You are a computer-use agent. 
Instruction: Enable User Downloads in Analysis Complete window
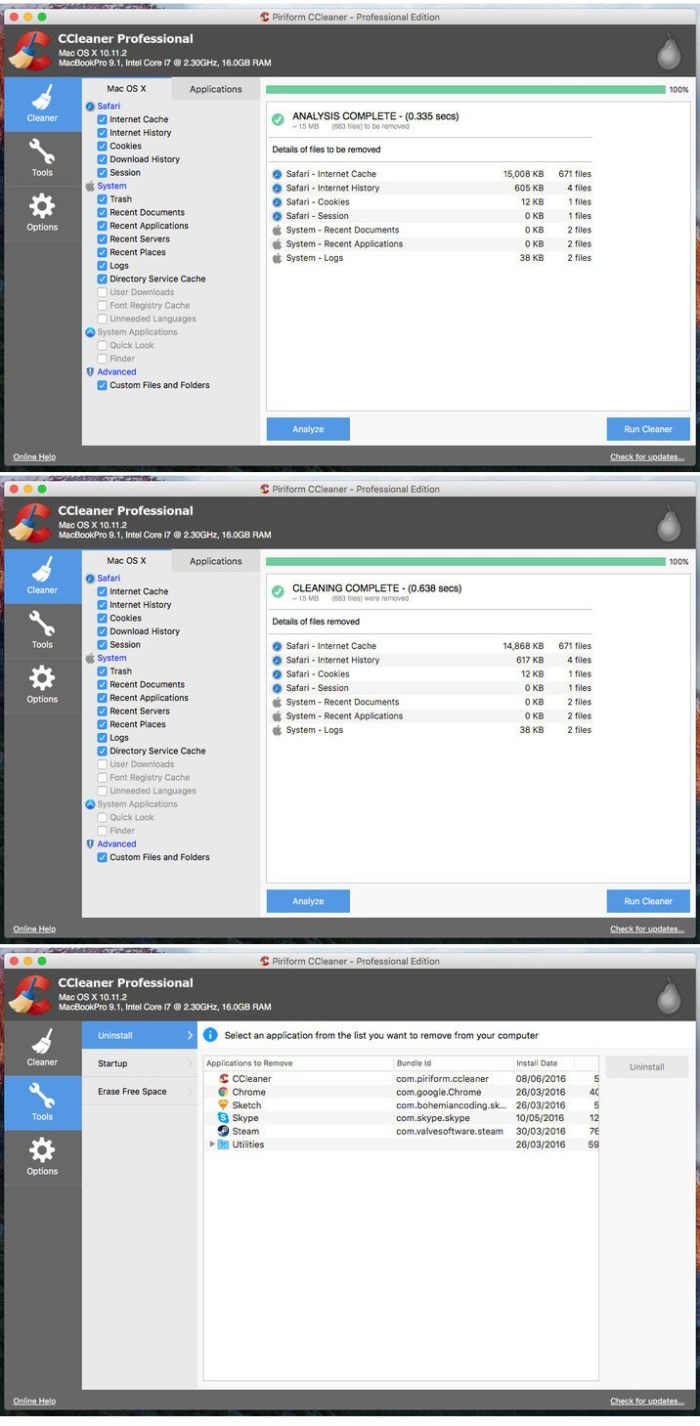102,292
